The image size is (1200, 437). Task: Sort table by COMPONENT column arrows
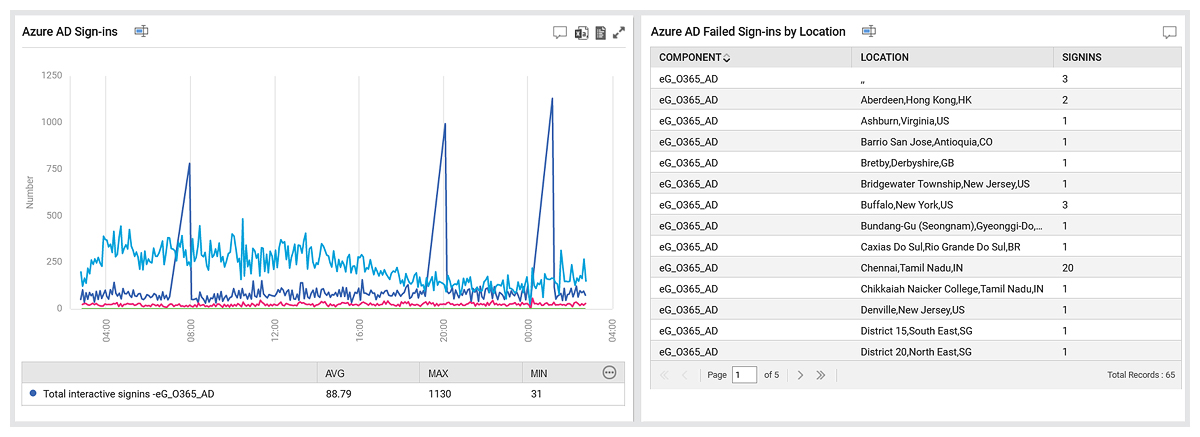[x=727, y=58]
